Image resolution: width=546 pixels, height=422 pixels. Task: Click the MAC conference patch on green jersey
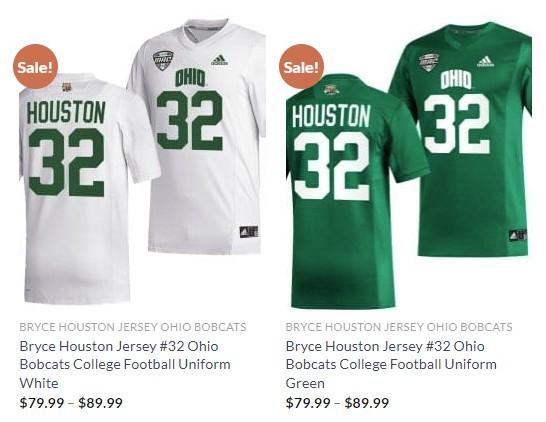(x=429, y=62)
